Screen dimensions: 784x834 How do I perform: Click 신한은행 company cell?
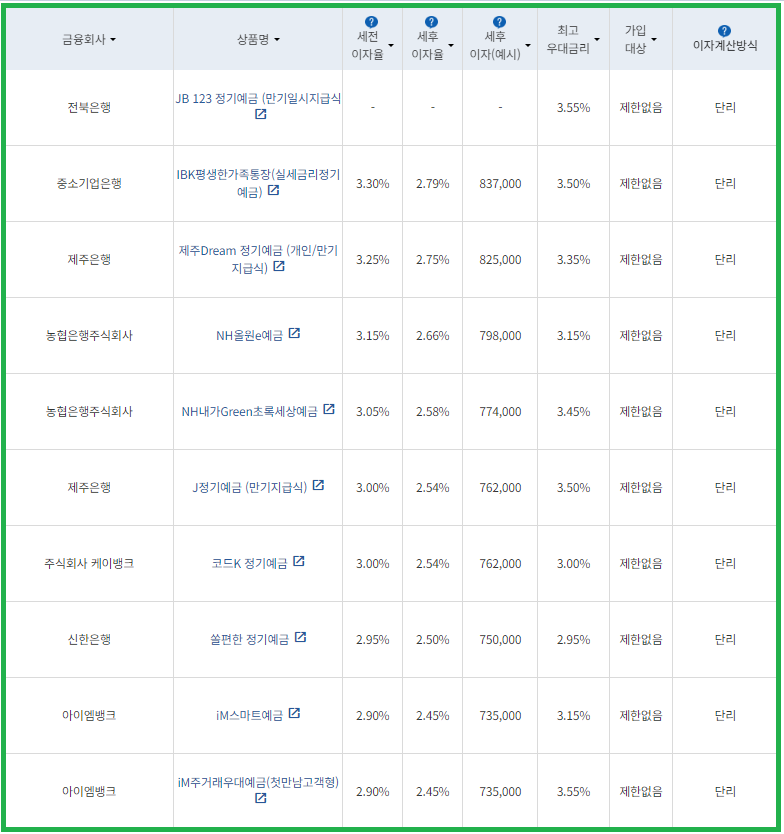click(89, 640)
